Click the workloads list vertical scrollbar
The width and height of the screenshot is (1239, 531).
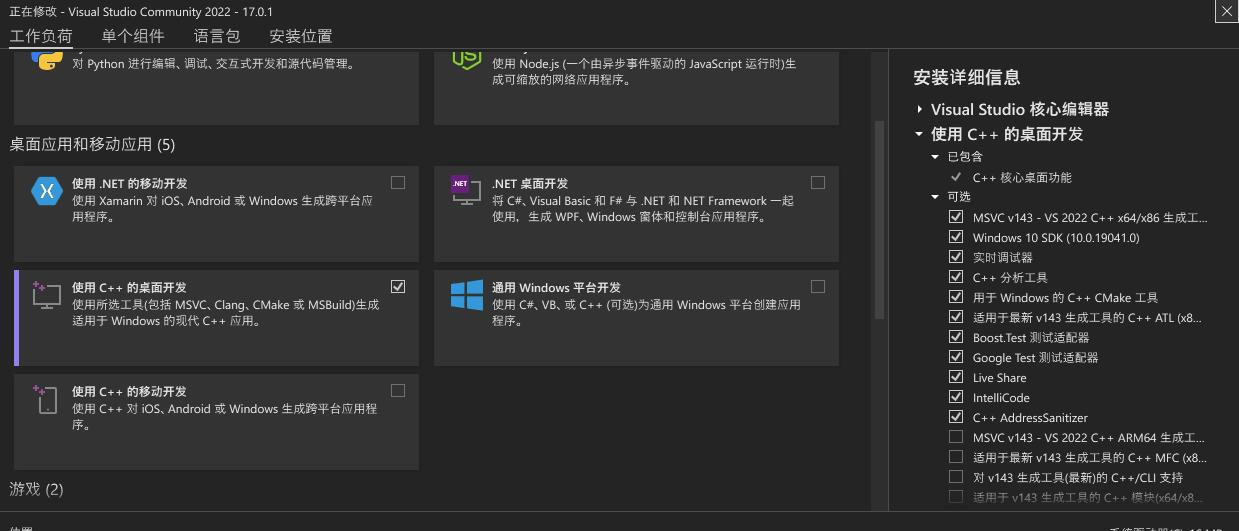(879, 220)
